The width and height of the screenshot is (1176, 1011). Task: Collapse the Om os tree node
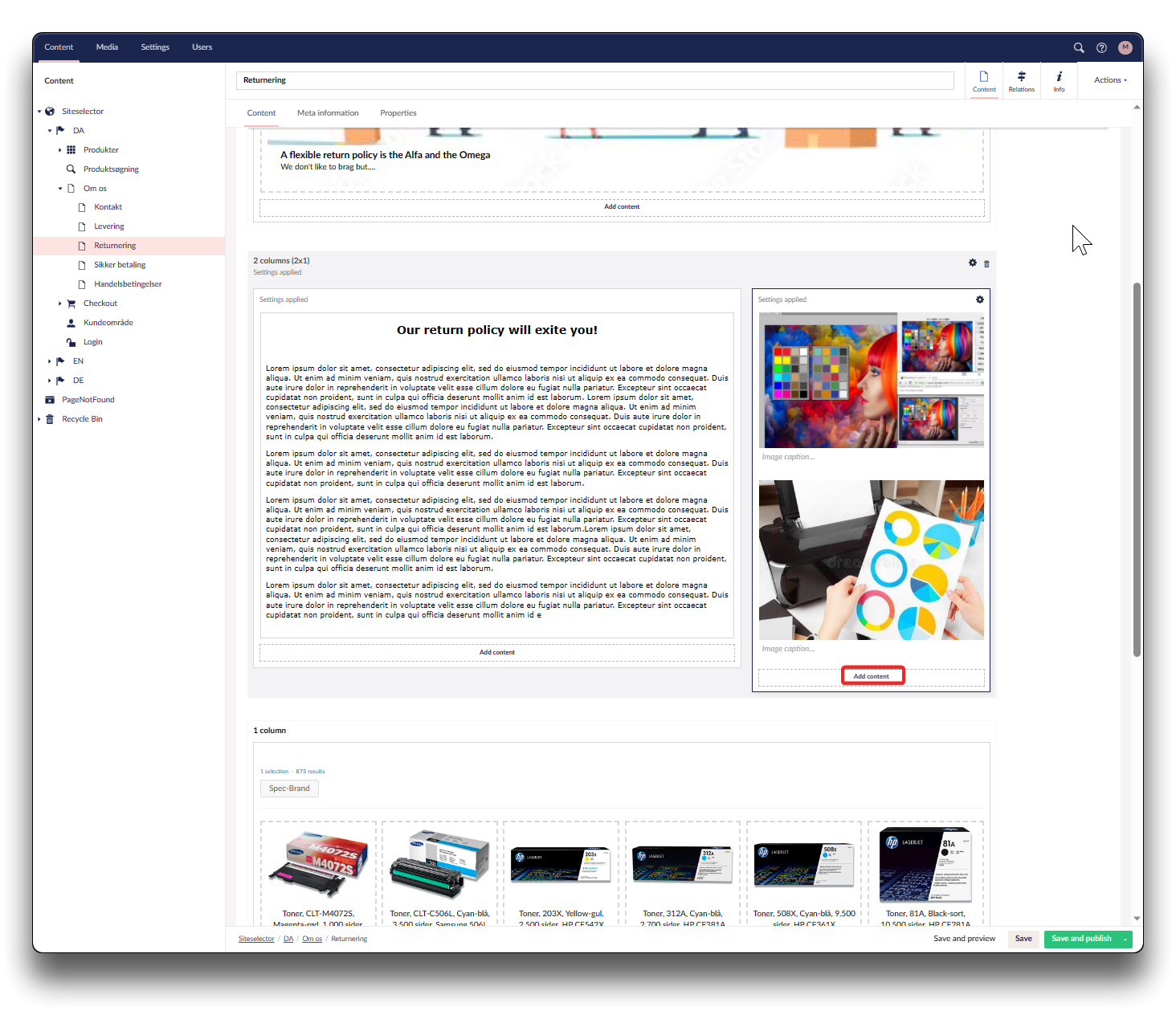click(x=60, y=189)
